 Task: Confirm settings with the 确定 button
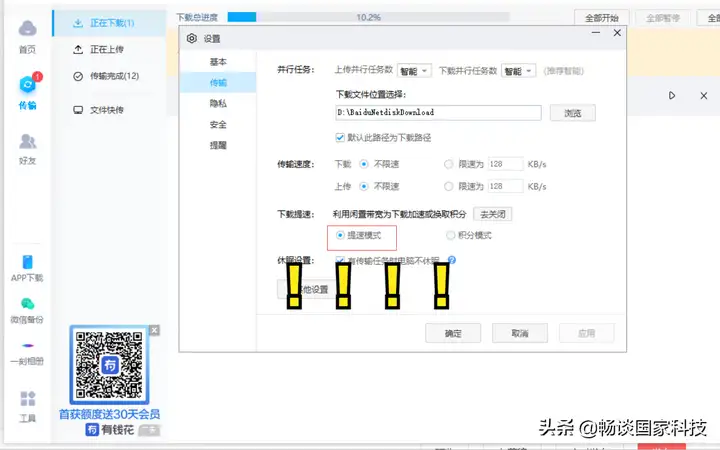(x=453, y=333)
